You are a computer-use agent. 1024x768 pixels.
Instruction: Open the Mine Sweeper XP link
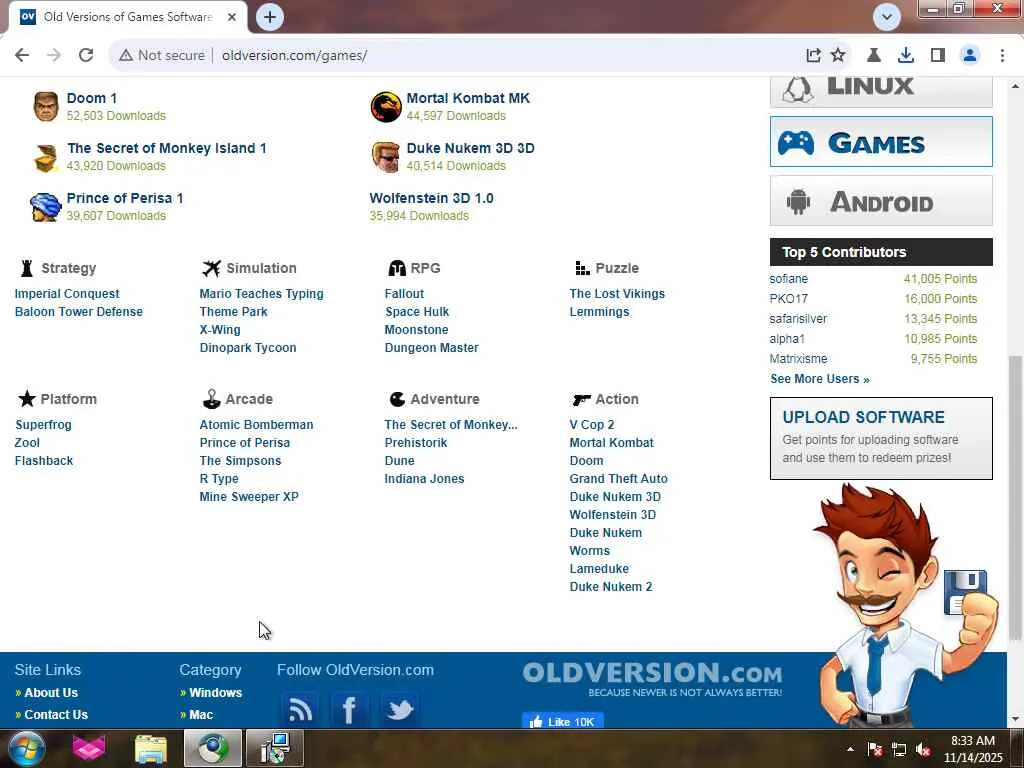click(249, 496)
